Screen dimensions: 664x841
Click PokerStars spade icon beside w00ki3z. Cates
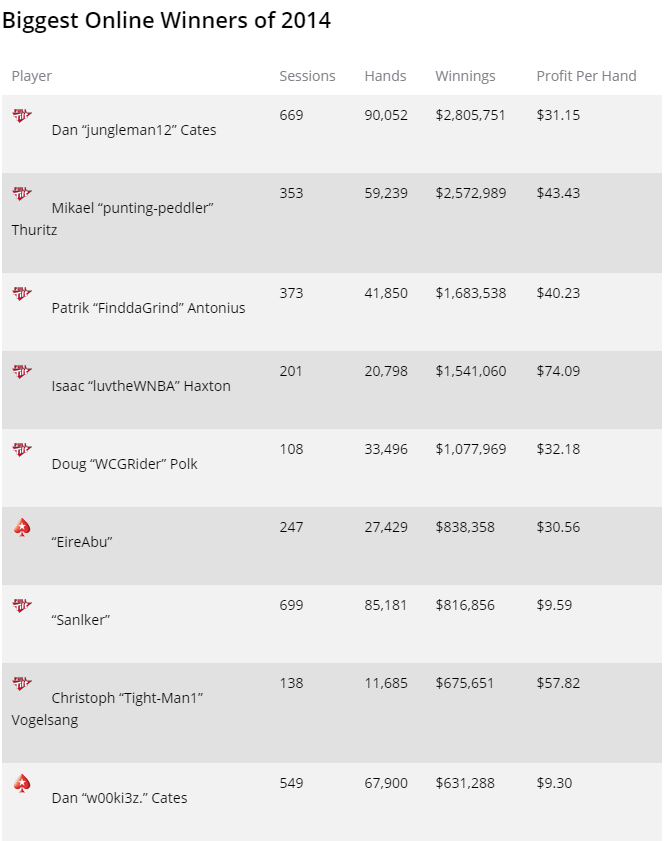(x=22, y=784)
